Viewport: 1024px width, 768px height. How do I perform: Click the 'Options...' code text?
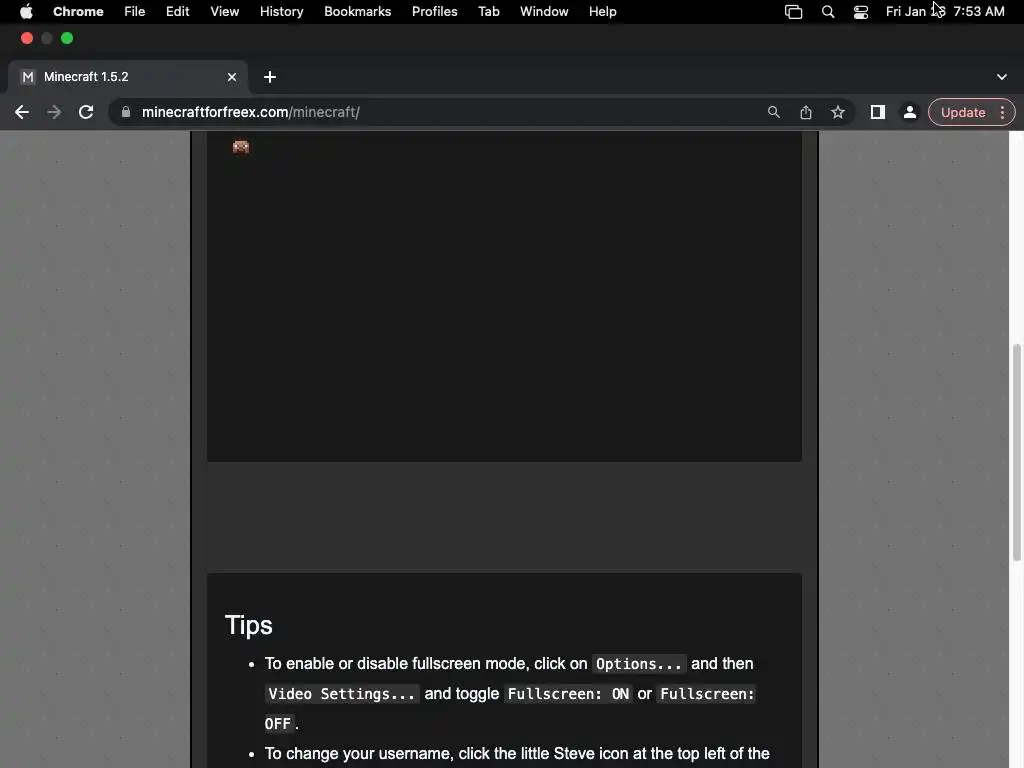tap(639, 664)
